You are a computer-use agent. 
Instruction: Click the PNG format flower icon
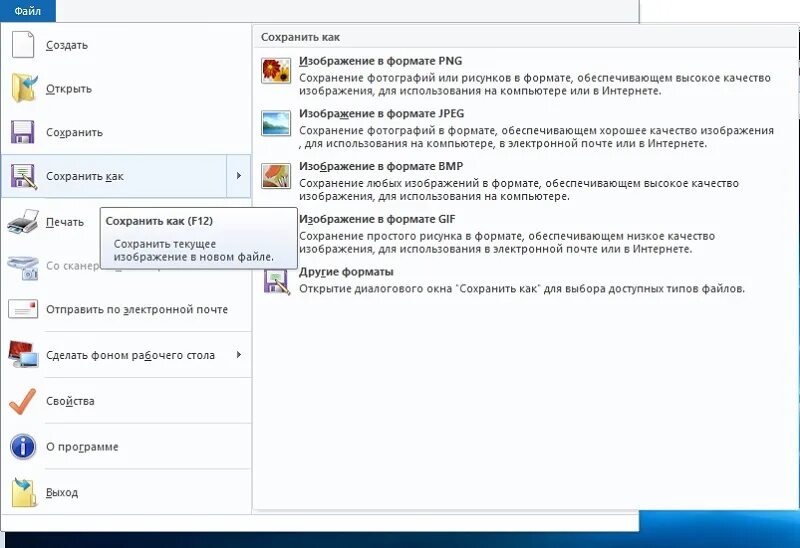tap(276, 70)
